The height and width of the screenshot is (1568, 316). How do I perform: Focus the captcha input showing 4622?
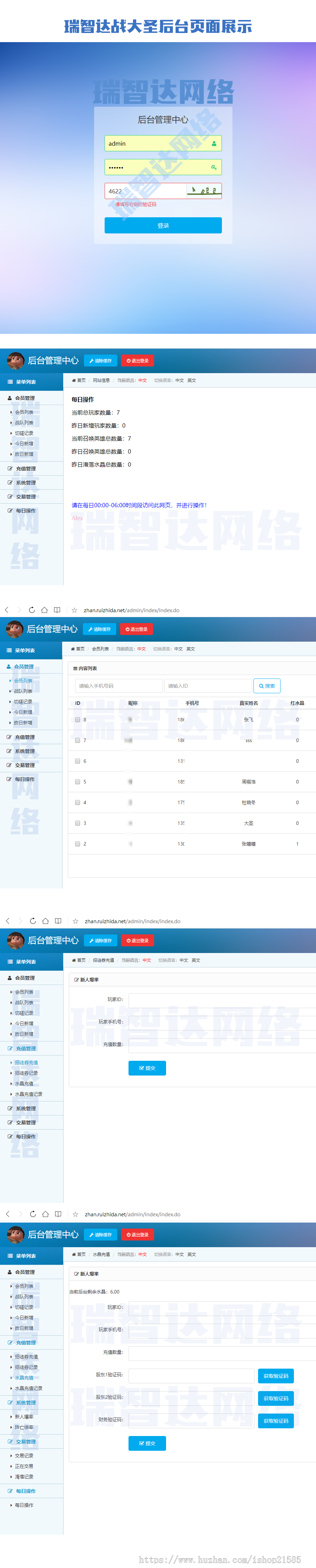(145, 191)
